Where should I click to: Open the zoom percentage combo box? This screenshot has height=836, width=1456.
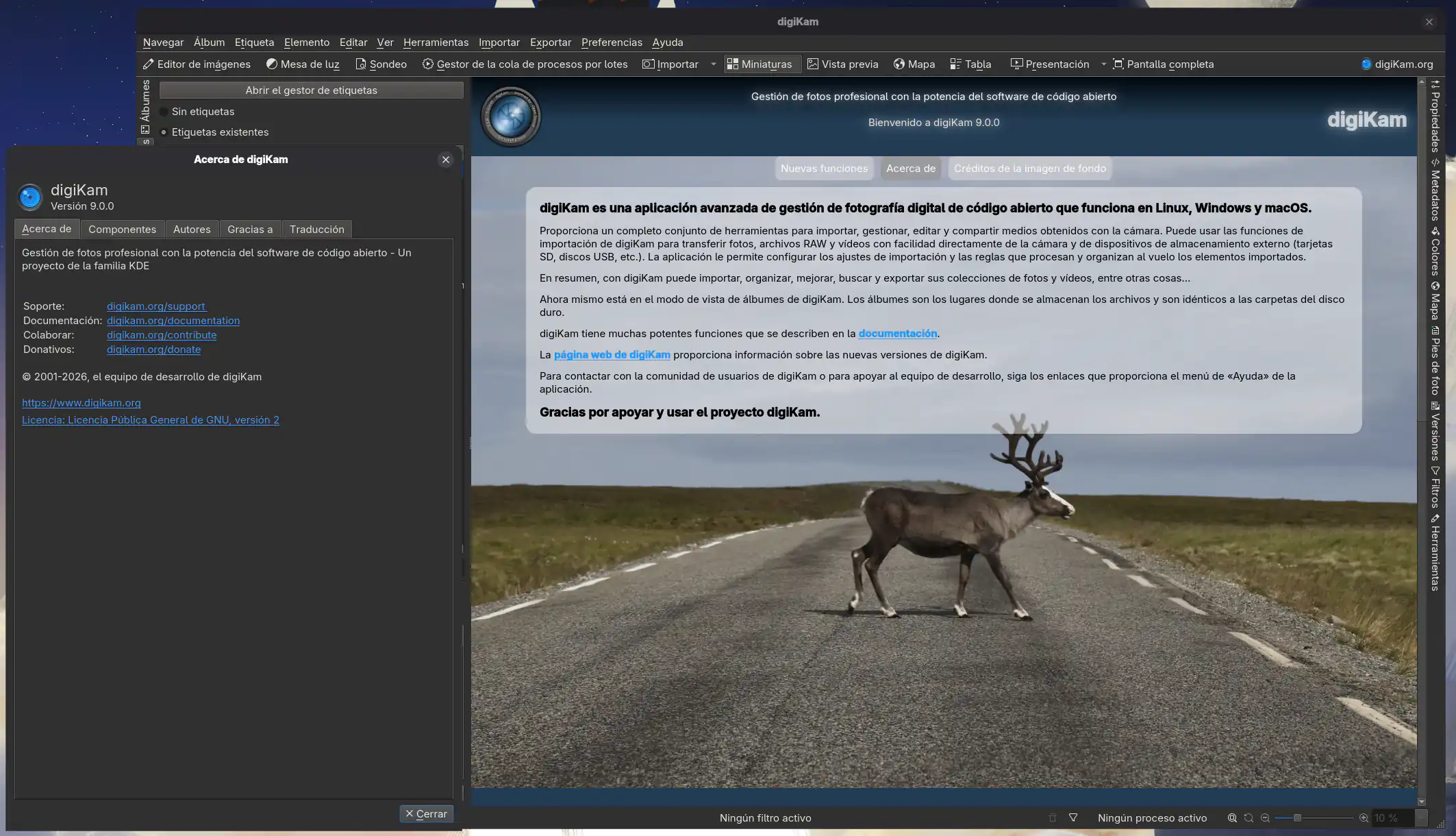(x=1421, y=817)
